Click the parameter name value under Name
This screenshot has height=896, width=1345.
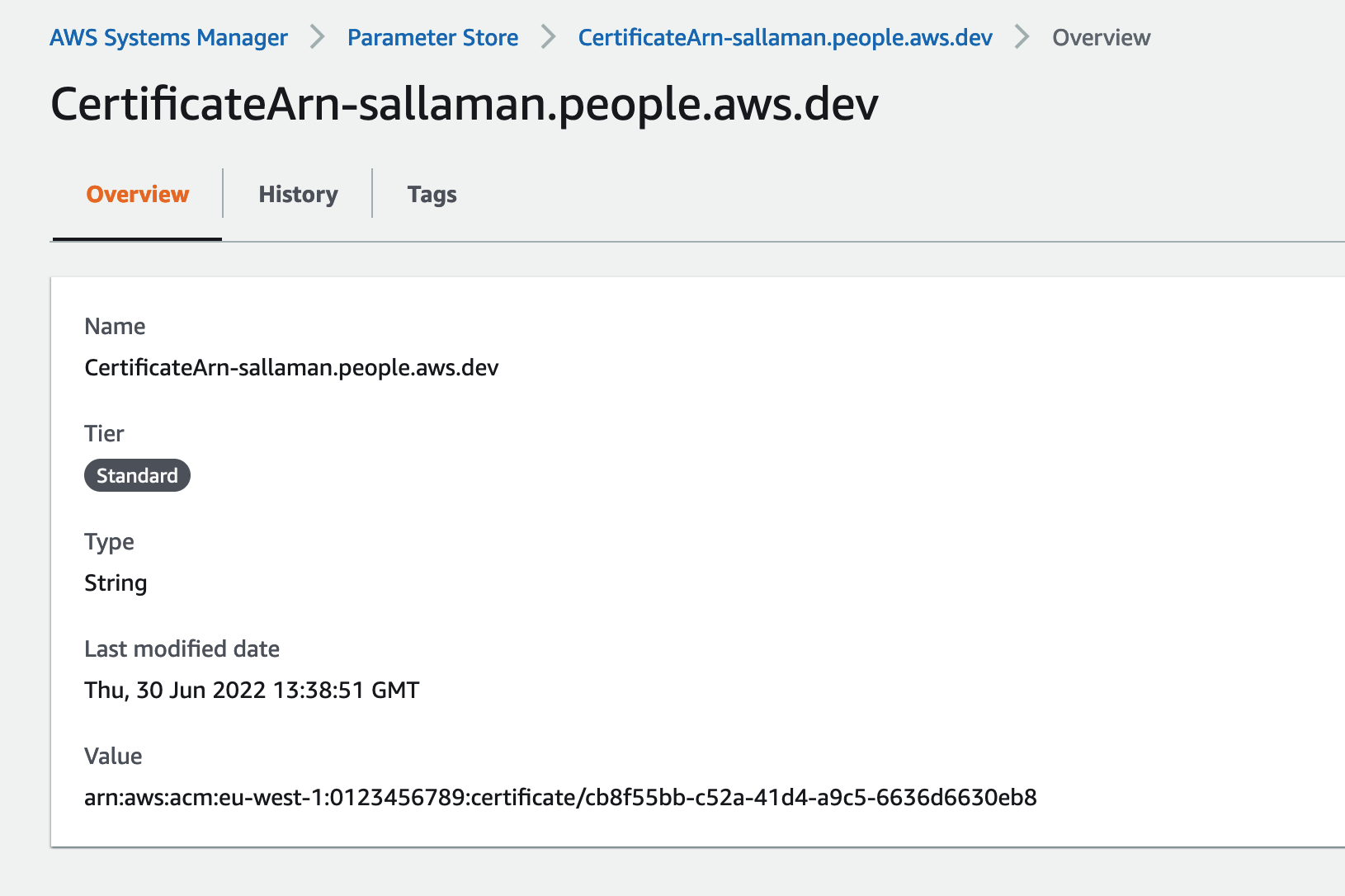(x=291, y=368)
